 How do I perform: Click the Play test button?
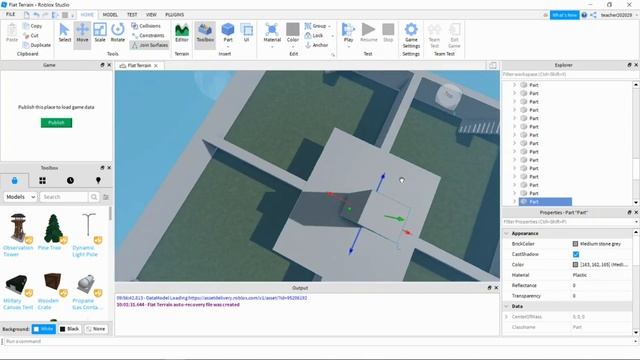[x=348, y=33]
